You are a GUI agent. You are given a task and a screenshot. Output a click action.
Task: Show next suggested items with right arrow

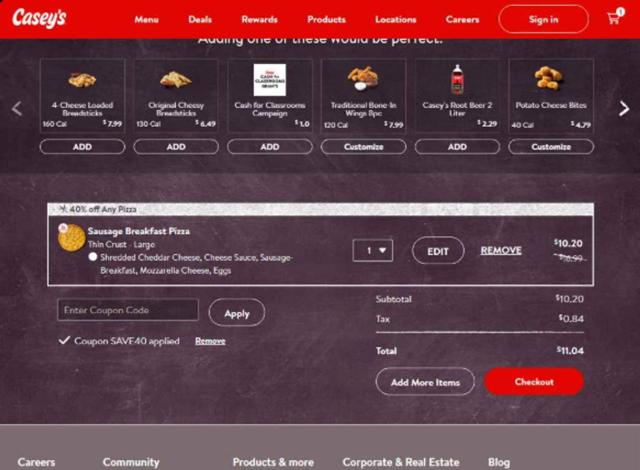(624, 109)
